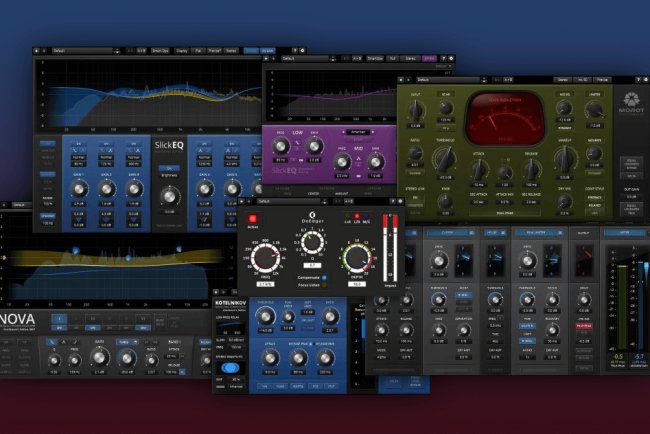
Task: Select L/R channel mode in DeEdger
Action: click(357, 216)
